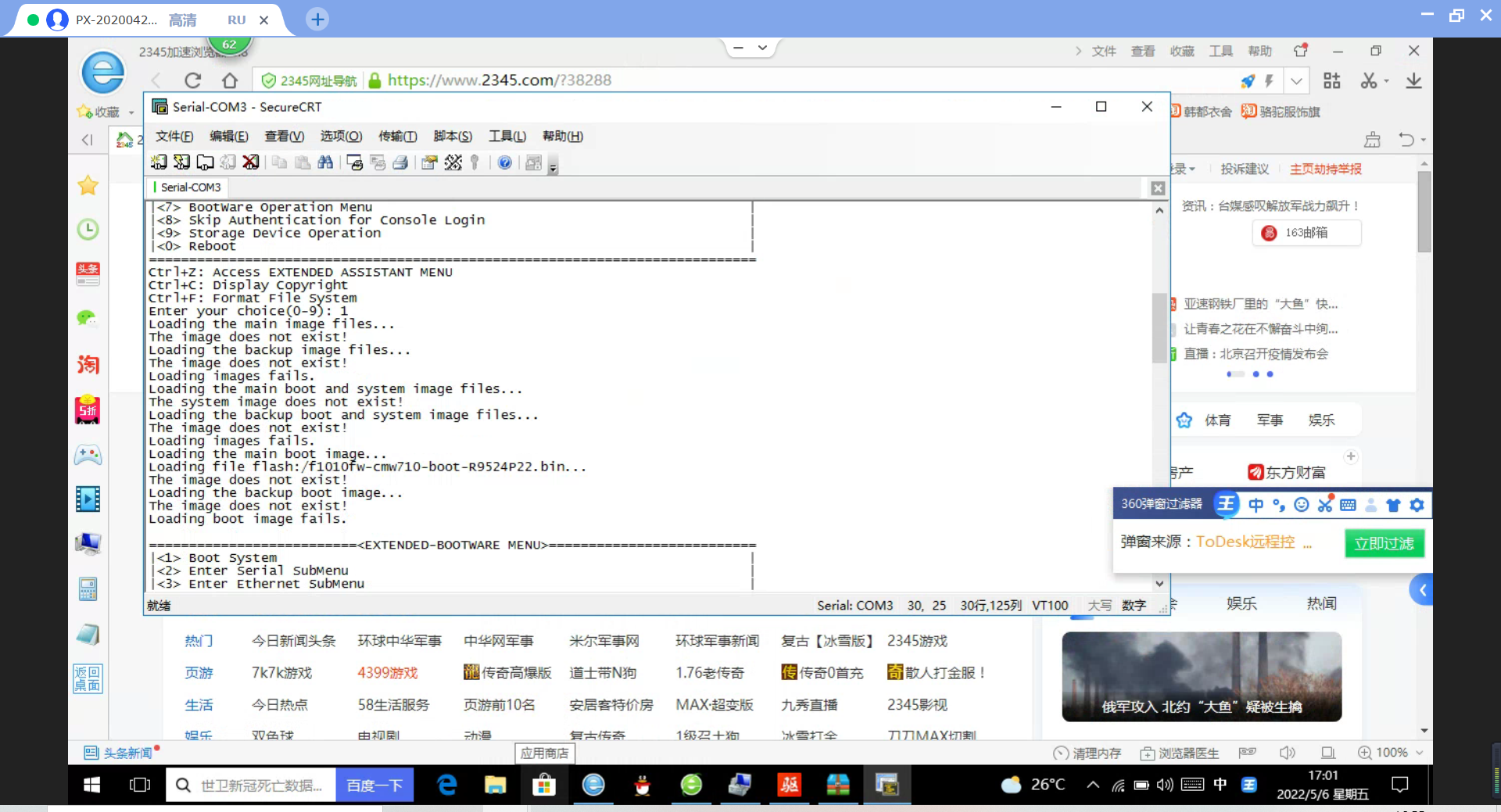Image resolution: width=1501 pixels, height=812 pixels.
Task: Click 4399游戏 link on the webpage
Action: (388, 673)
